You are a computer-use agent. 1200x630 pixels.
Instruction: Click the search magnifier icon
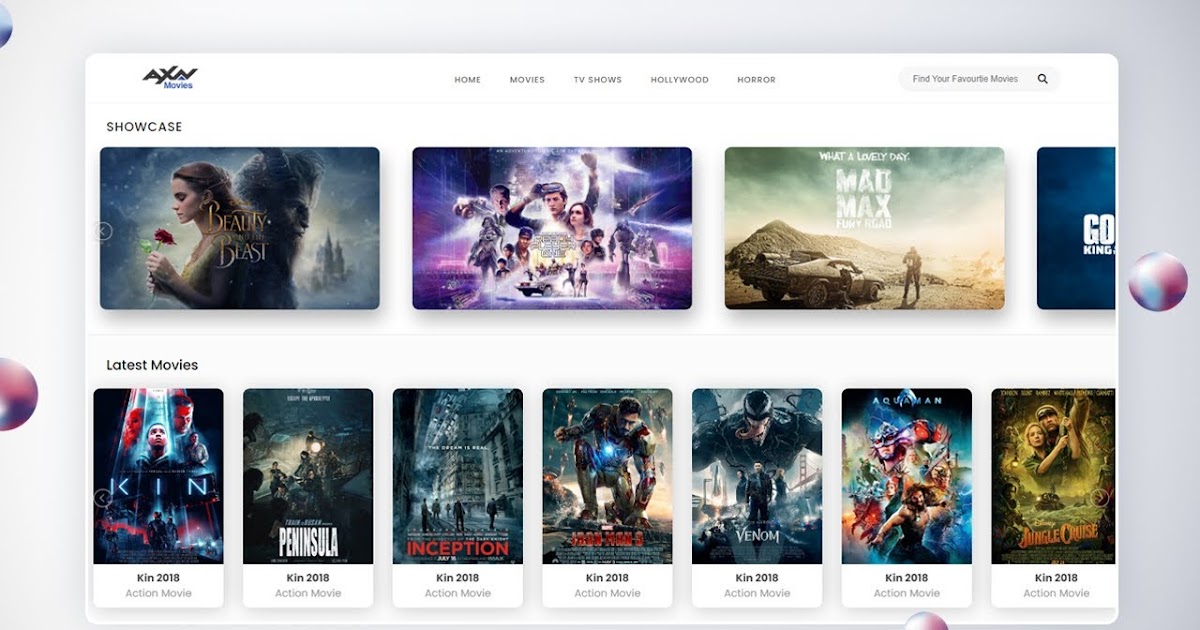pos(1041,78)
